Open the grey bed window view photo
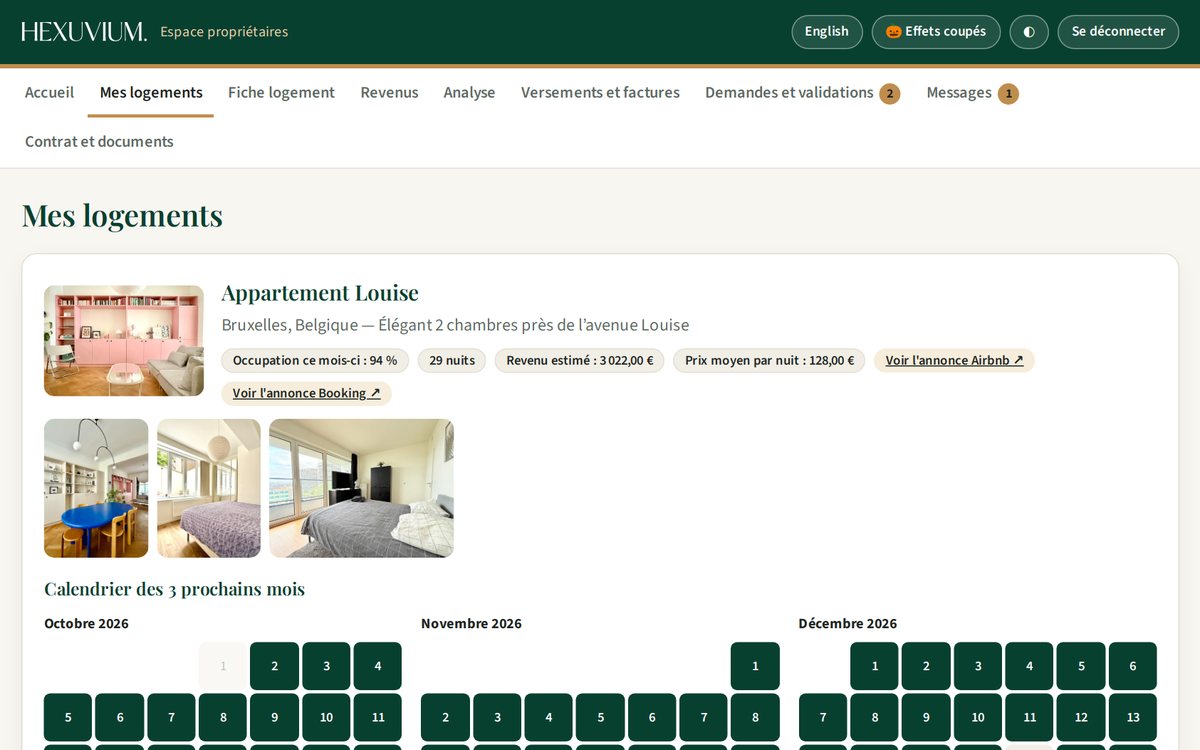The width and height of the screenshot is (1200, 750). (361, 488)
